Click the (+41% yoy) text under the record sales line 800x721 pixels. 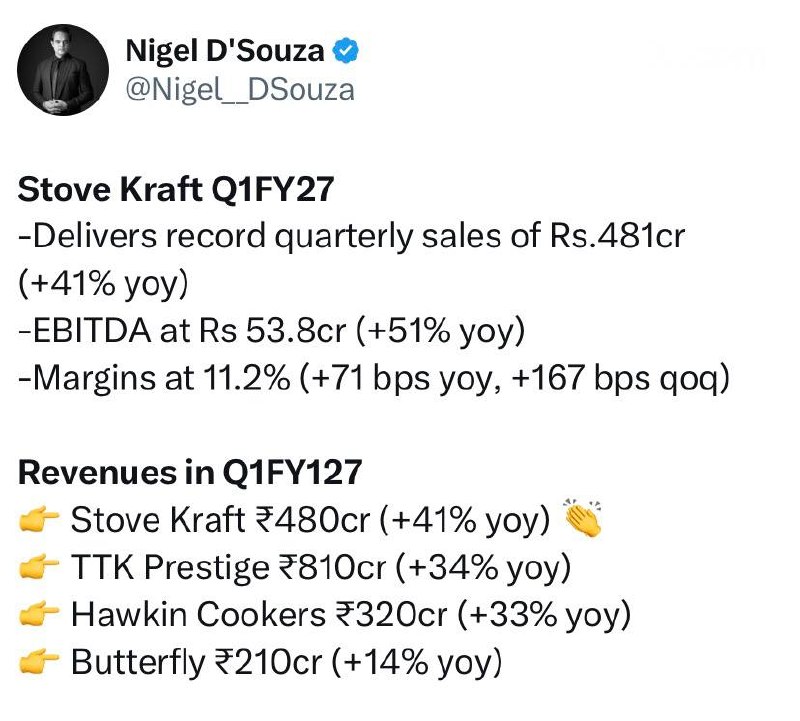[x=103, y=284]
